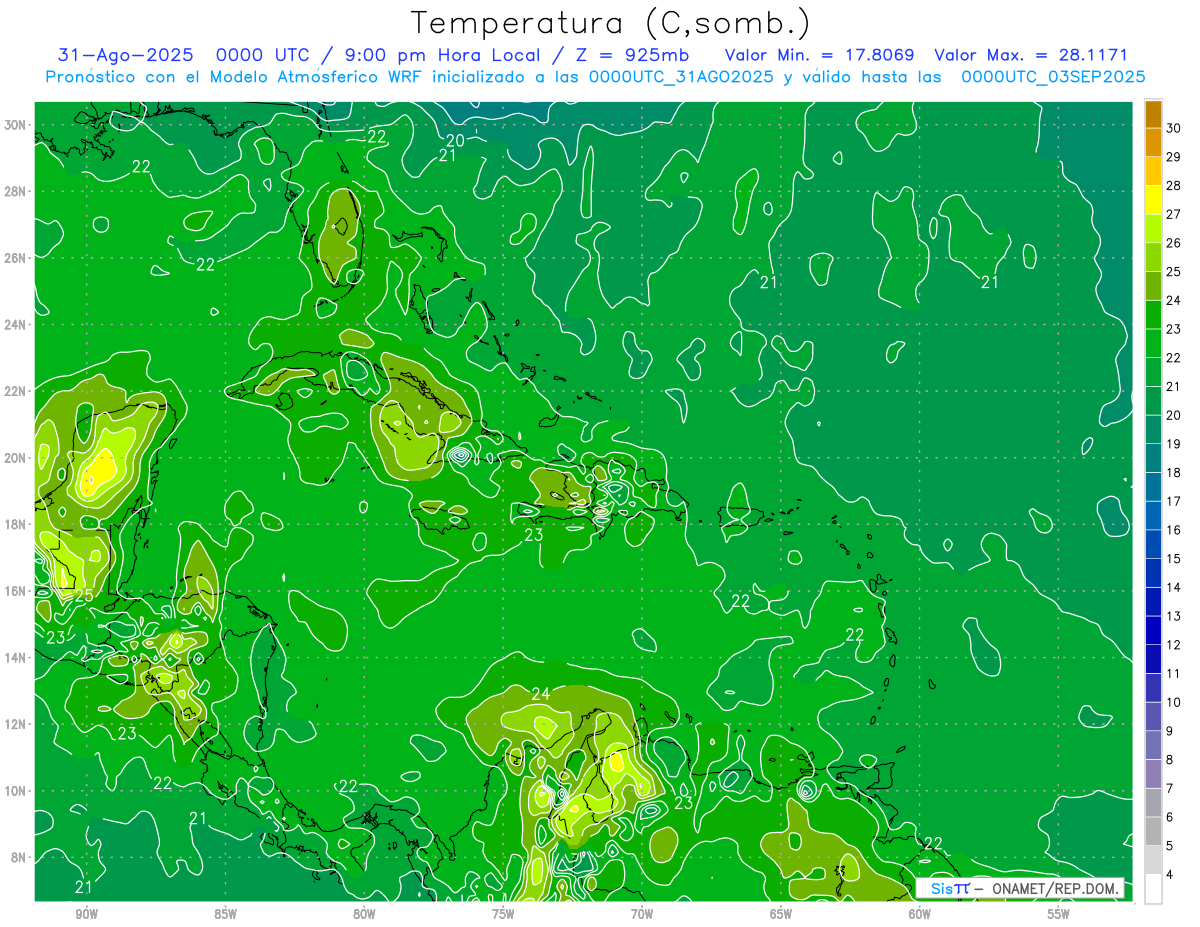Click longitude axis label "65W"

coord(781,914)
